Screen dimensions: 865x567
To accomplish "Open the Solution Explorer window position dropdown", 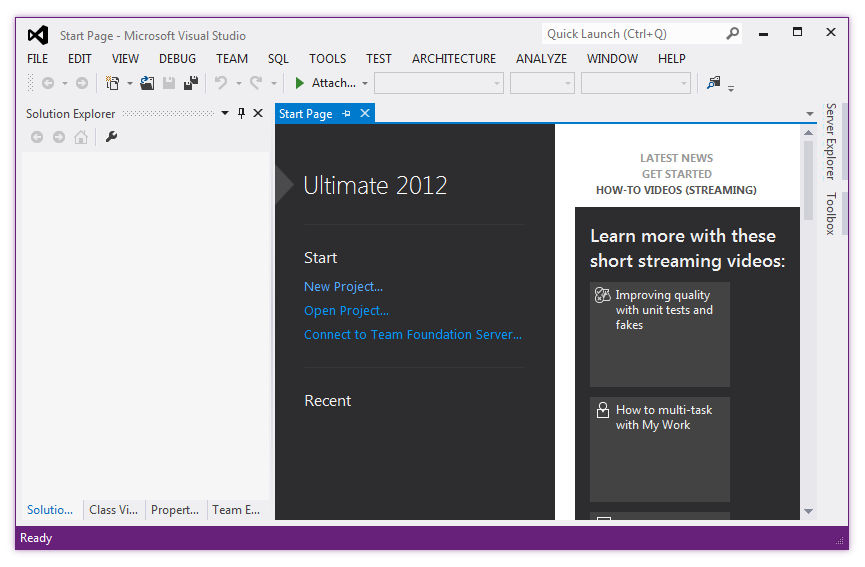I will pyautogui.click(x=225, y=114).
